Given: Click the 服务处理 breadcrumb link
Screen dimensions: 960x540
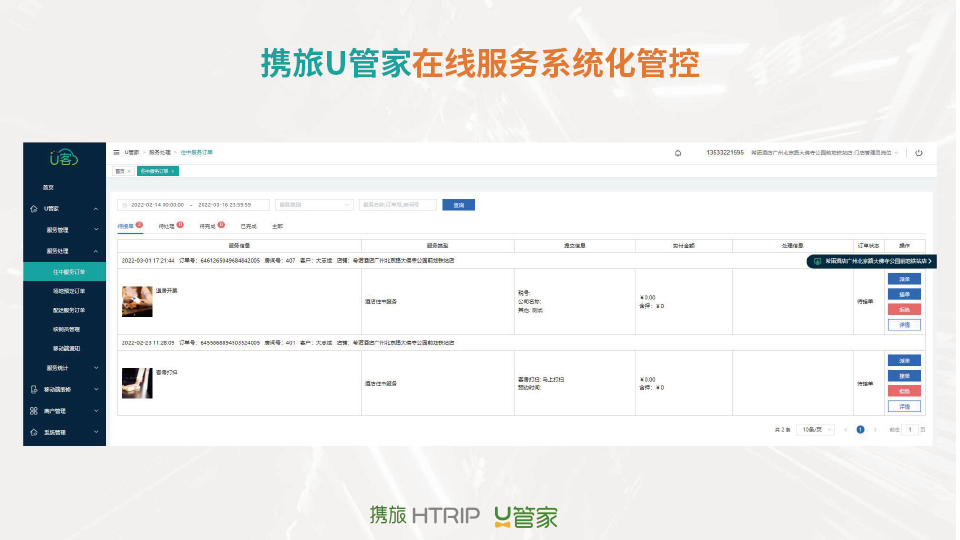Looking at the screenshot, I should click(159, 152).
